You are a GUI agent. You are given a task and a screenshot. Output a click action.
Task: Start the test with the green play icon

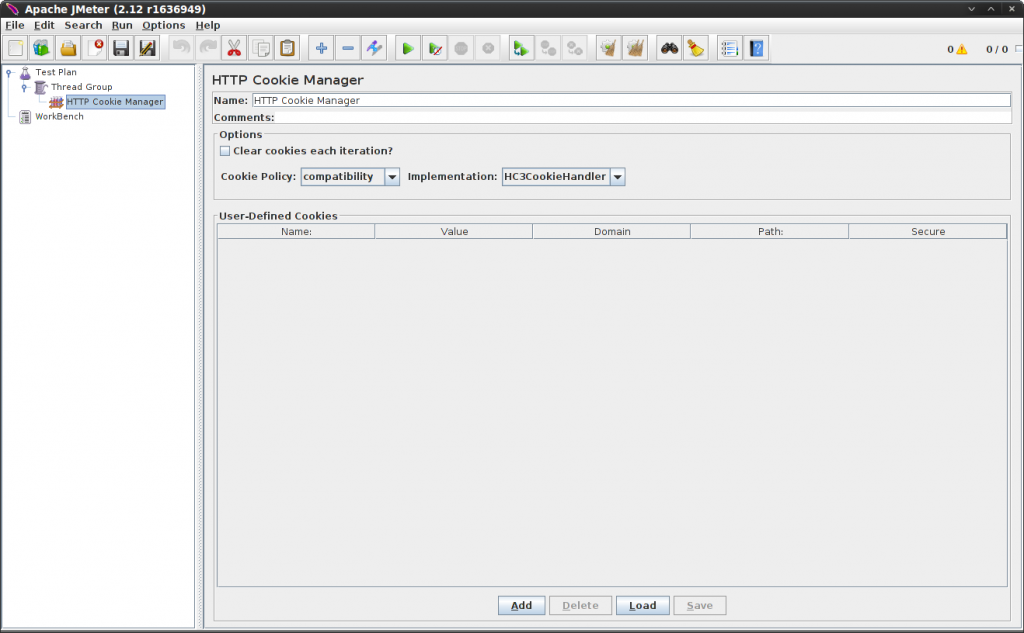pos(407,47)
